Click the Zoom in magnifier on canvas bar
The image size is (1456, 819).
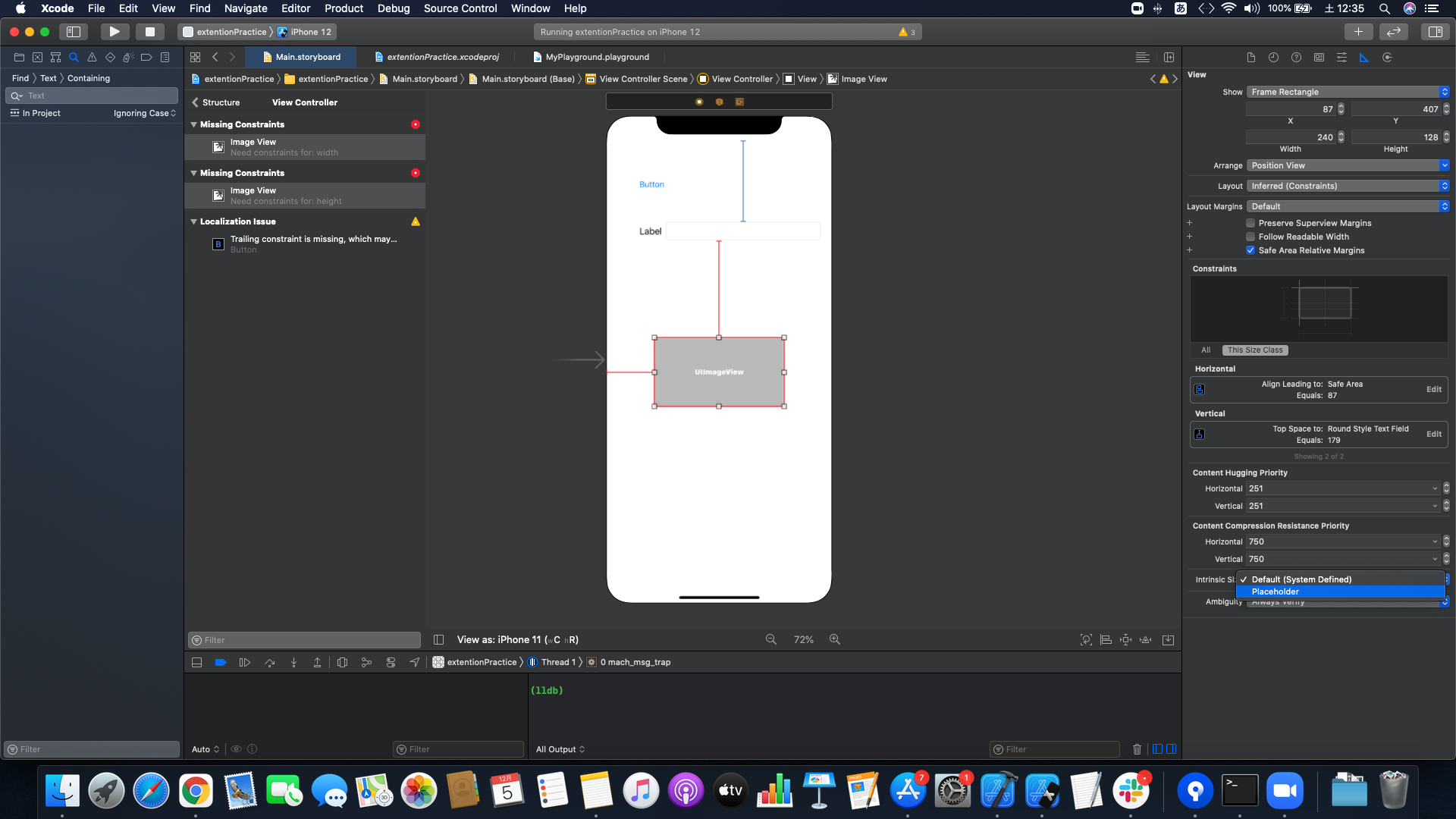[835, 639]
